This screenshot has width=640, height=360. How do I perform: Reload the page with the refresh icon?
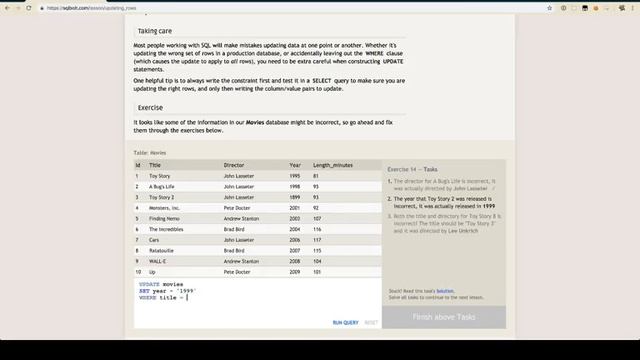[x=29, y=8]
